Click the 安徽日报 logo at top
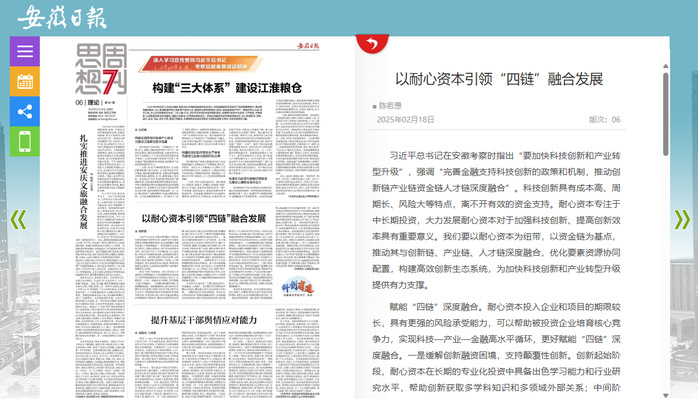The width and height of the screenshot is (698, 399). pyautogui.click(x=62, y=18)
